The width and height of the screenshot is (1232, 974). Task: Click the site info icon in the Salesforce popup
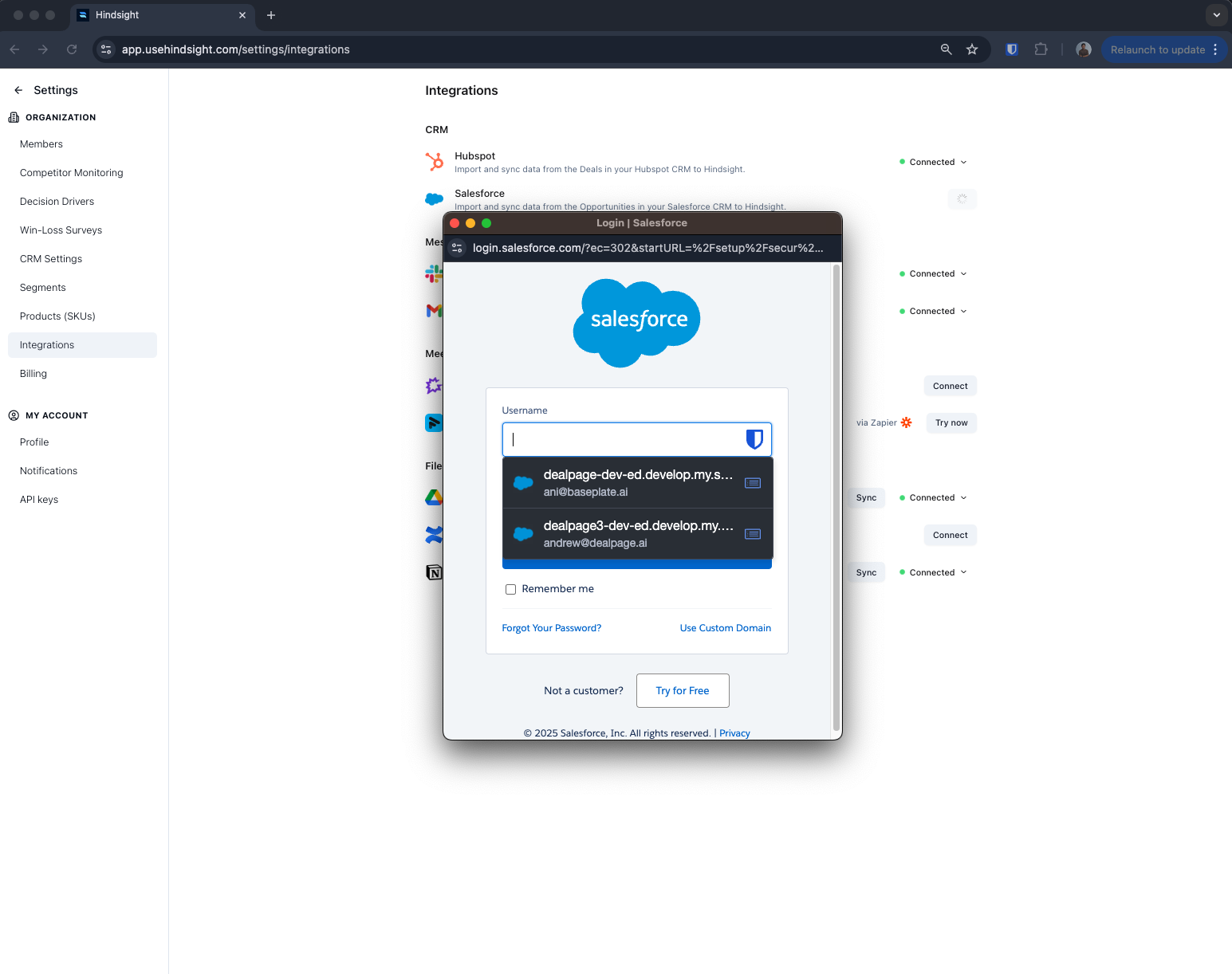click(457, 248)
